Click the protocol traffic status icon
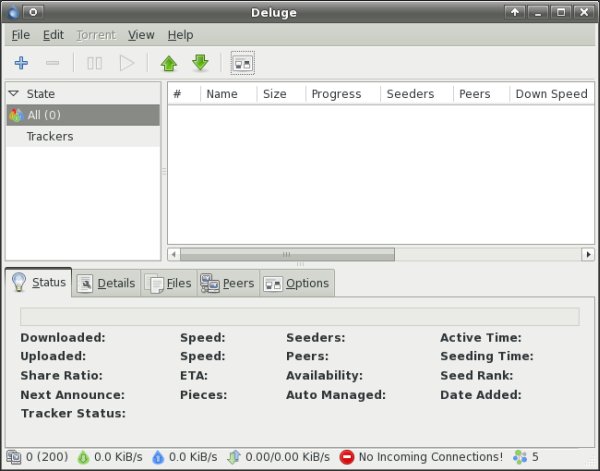The height and width of the screenshot is (471, 600). pos(233,457)
